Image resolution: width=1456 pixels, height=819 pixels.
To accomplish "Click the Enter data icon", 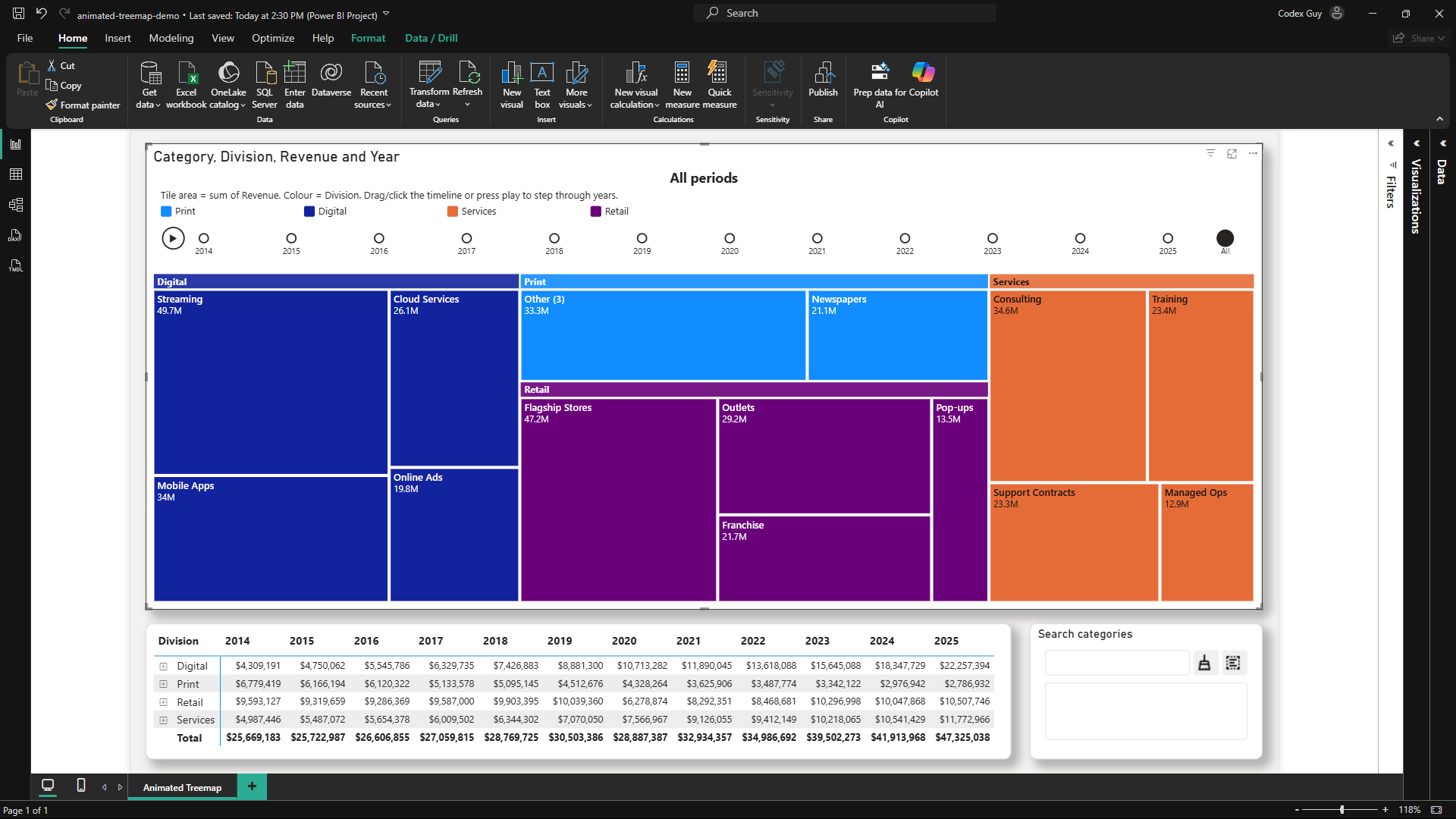I will pyautogui.click(x=295, y=73).
